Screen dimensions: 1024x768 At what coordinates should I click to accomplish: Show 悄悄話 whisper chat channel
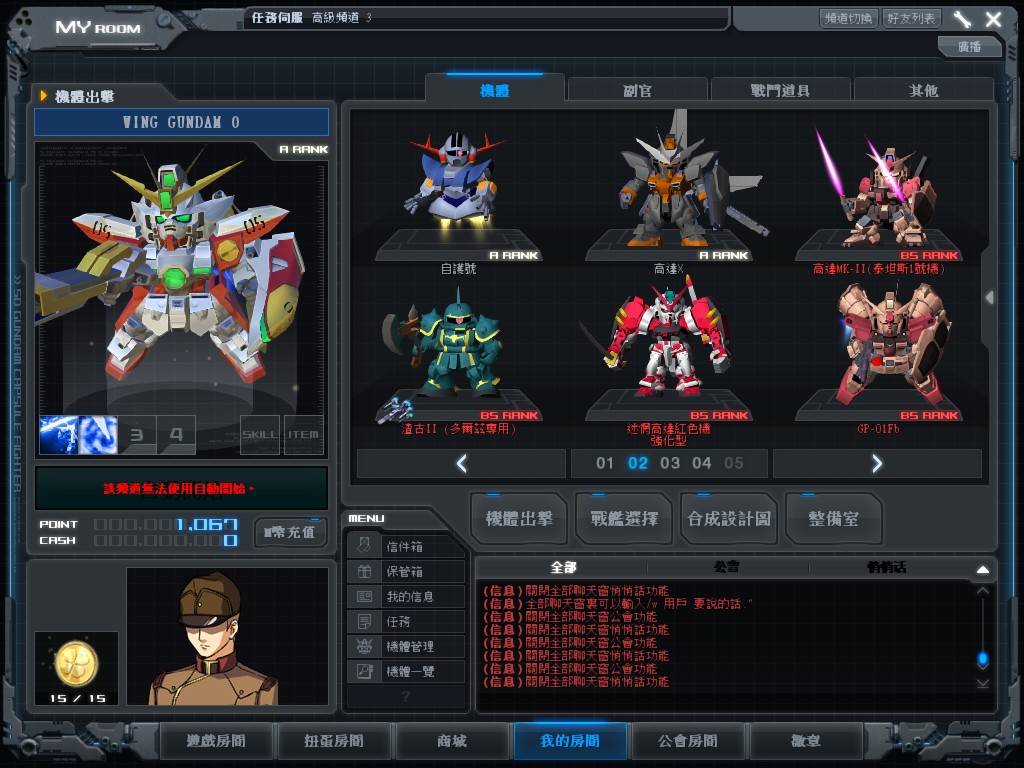(887, 568)
